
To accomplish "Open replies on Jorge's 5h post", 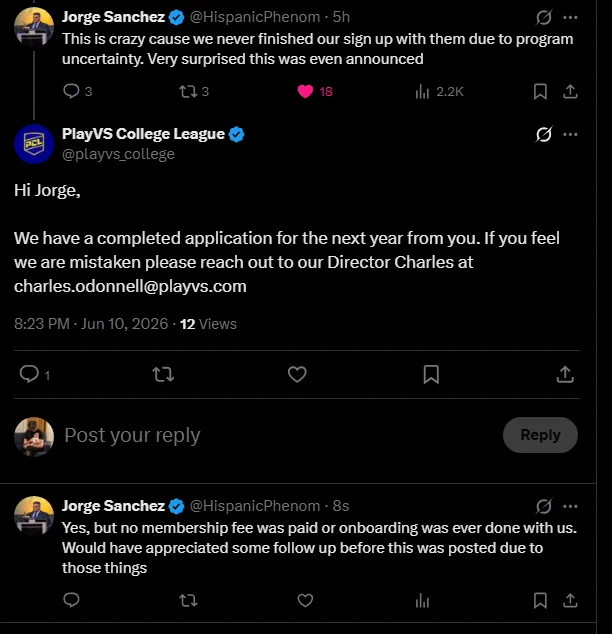I will click(x=72, y=91).
